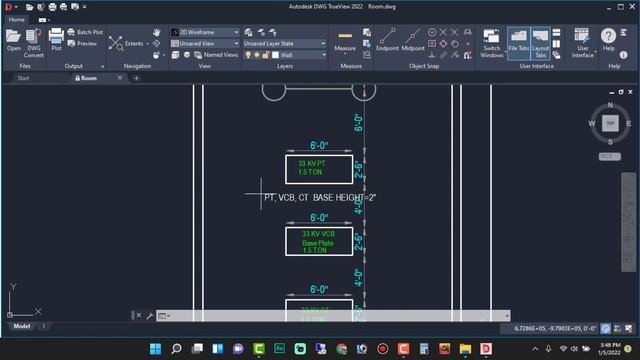Expand Output panel launcher arrow

[102, 66]
